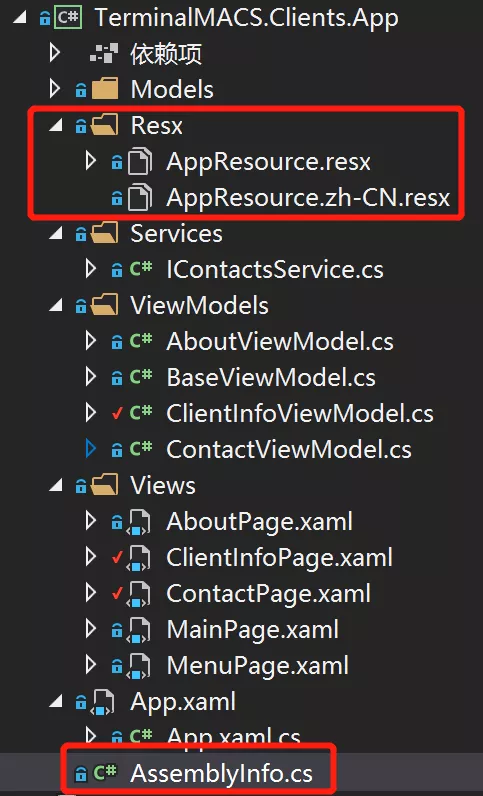Click the lock icon beside Resx folder
The image size is (483, 796).
pos(81,126)
